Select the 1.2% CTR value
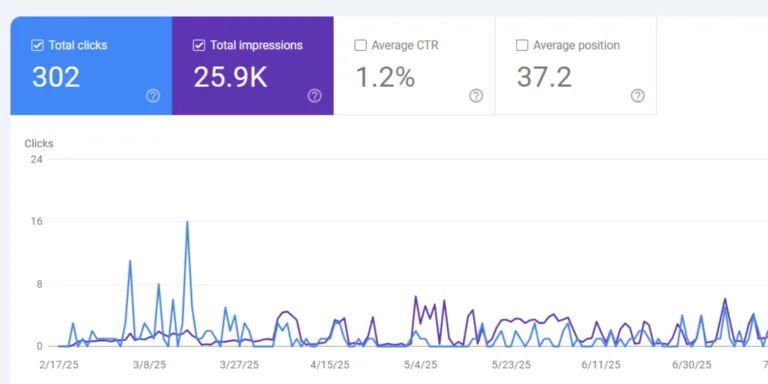The image size is (768, 384). (x=385, y=77)
